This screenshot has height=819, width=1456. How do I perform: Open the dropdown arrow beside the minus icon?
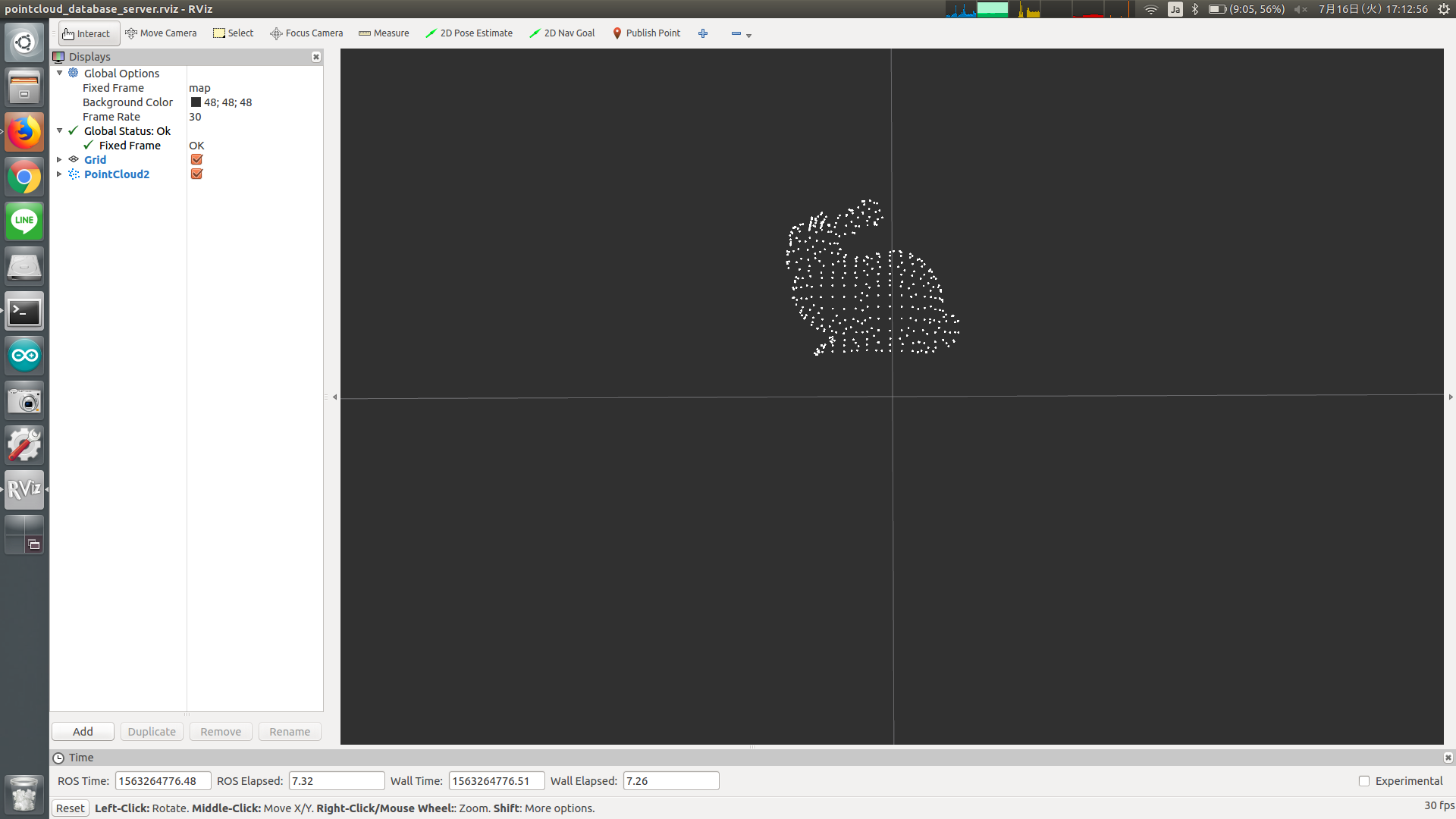click(748, 35)
